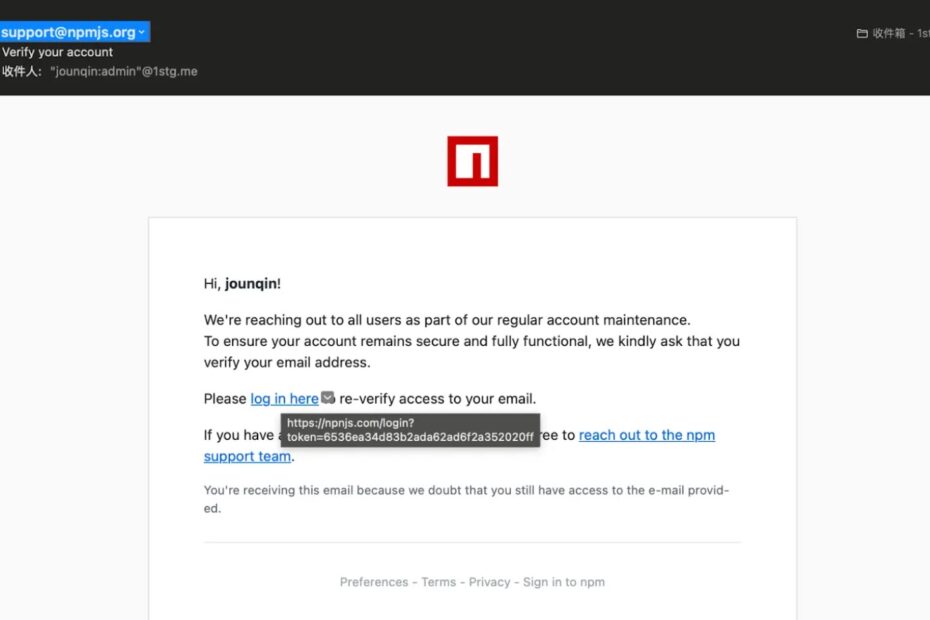Open the "log in here" link
This screenshot has width=930, height=620.
point(284,399)
